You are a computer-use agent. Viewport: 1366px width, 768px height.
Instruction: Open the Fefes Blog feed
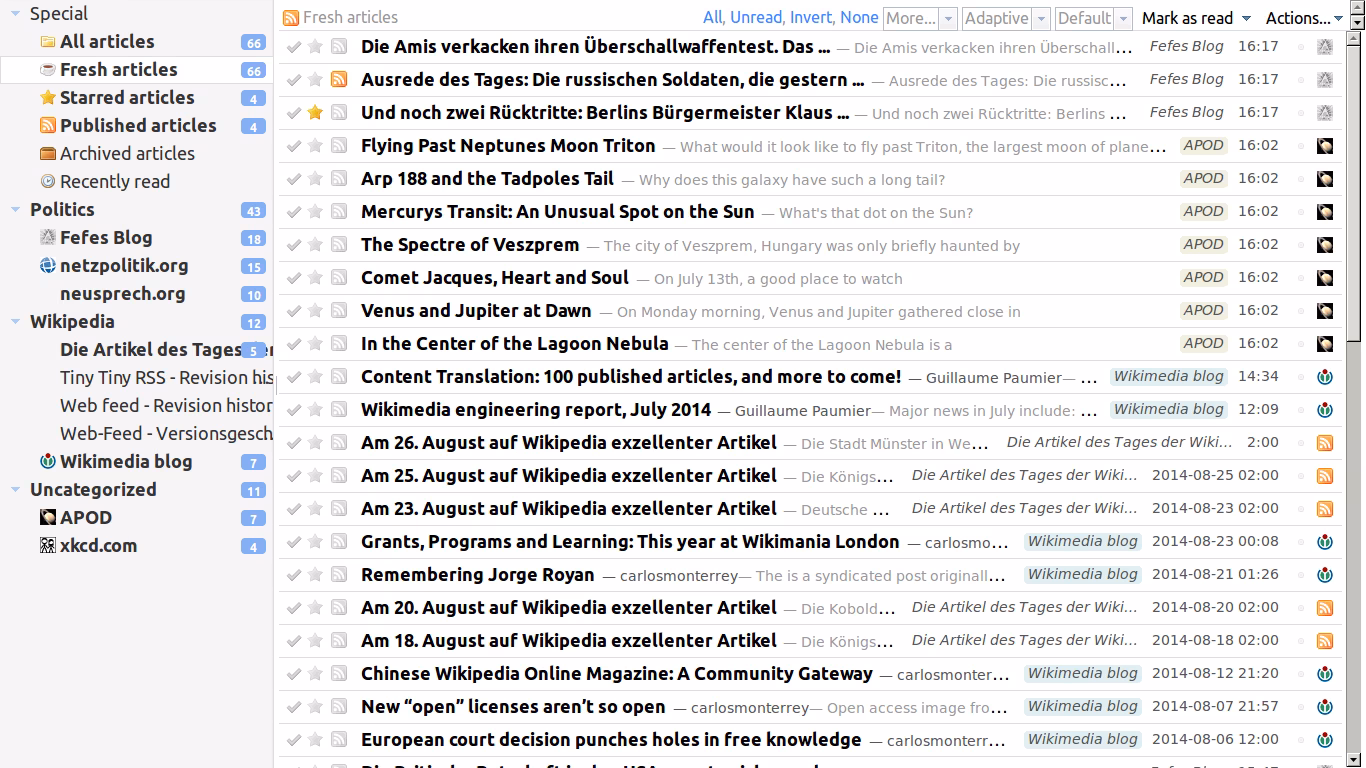[x=106, y=238]
